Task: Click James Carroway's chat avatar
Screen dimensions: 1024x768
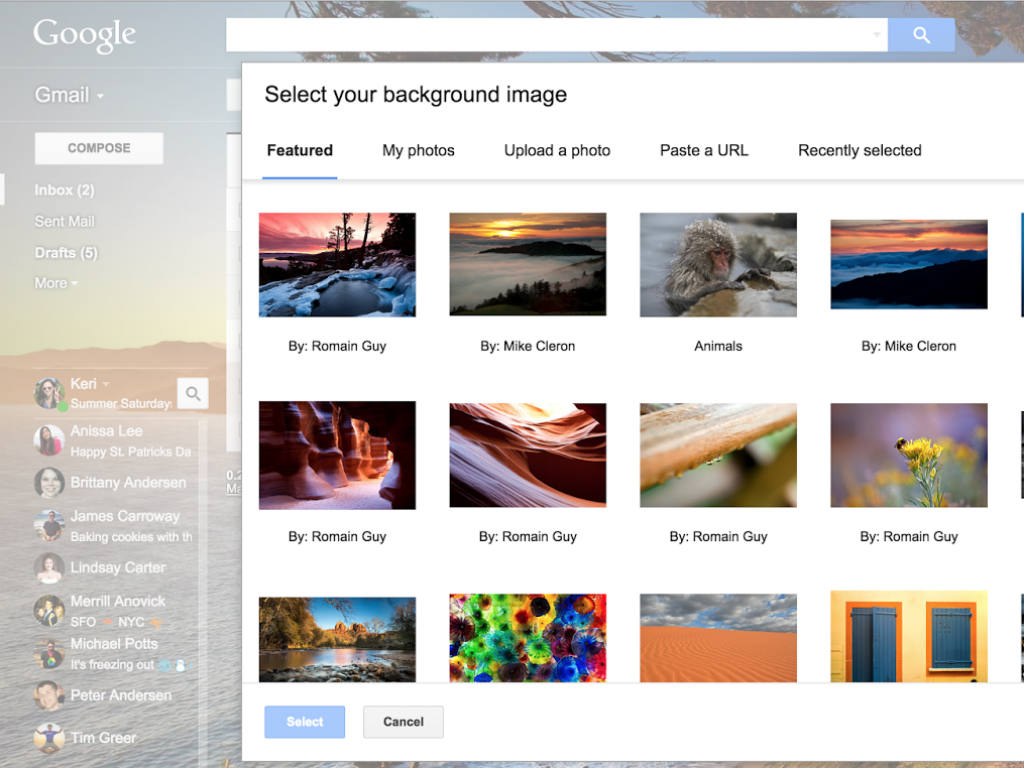Action: pos(49,525)
